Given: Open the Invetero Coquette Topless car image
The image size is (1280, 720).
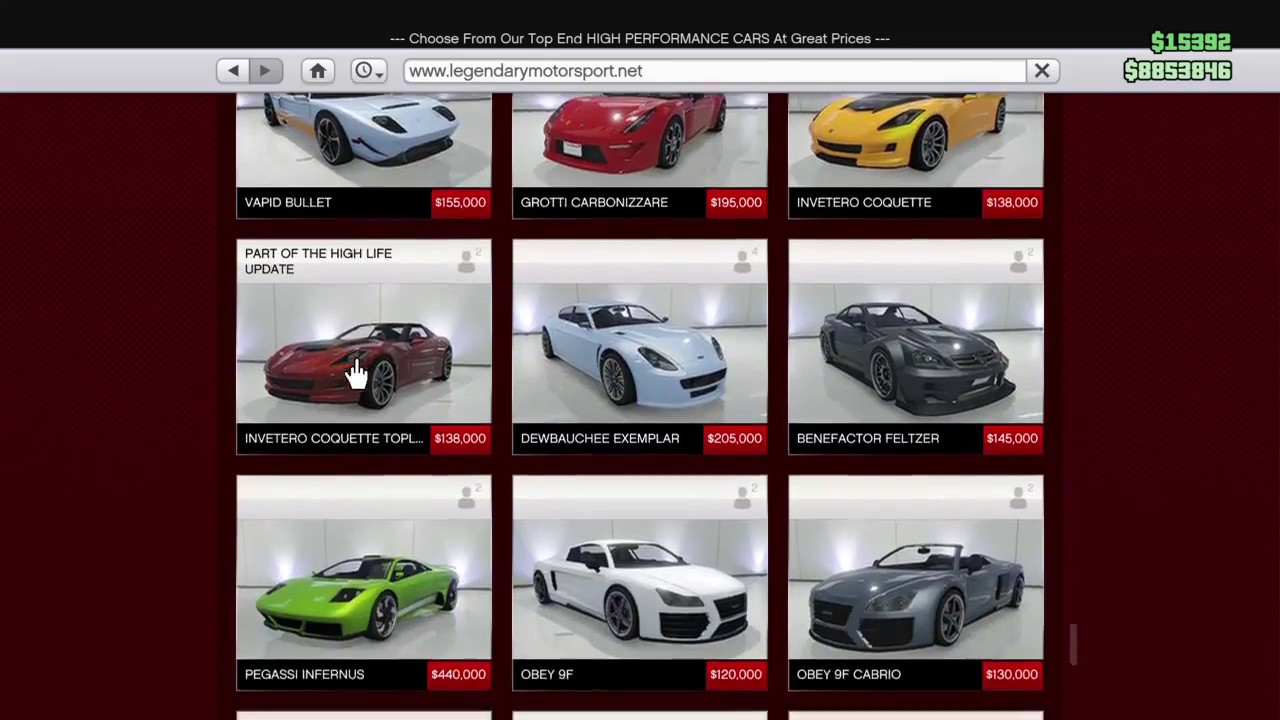Looking at the screenshot, I should 364,353.
